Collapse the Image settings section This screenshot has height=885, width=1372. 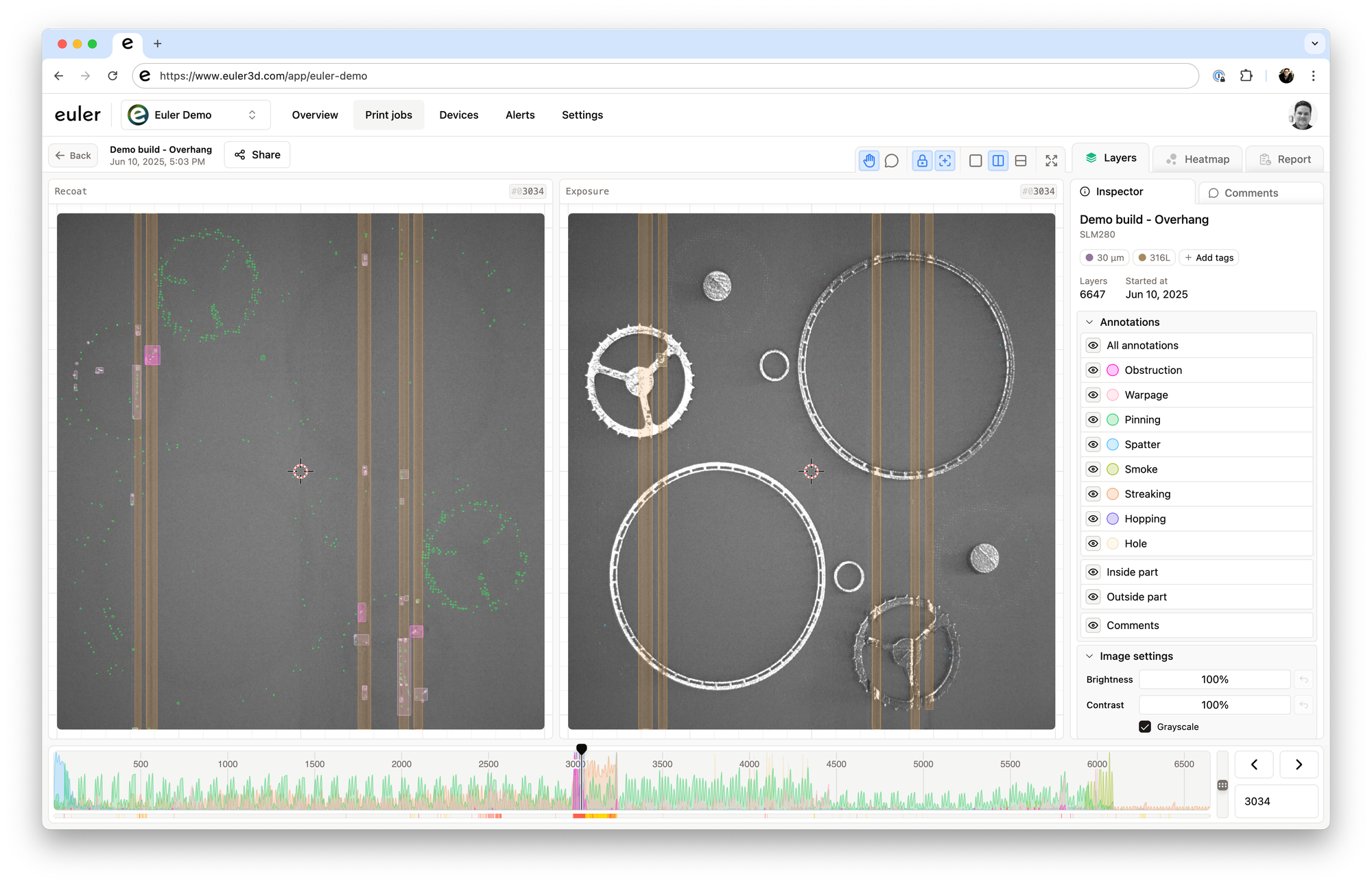[1089, 657]
